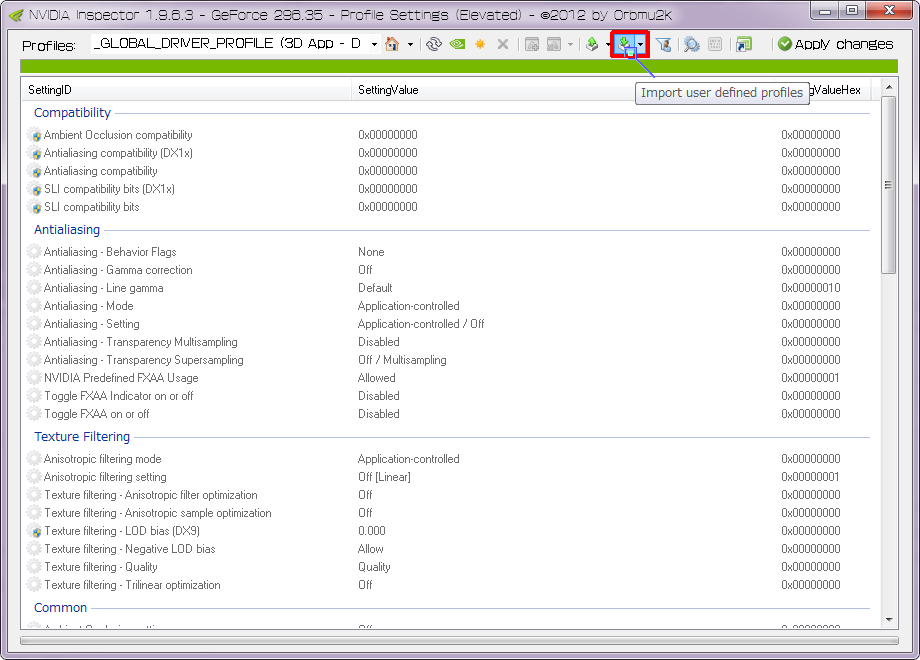Click the 0x00000010 hex value for Line gamma
The width and height of the screenshot is (920, 660).
point(811,288)
